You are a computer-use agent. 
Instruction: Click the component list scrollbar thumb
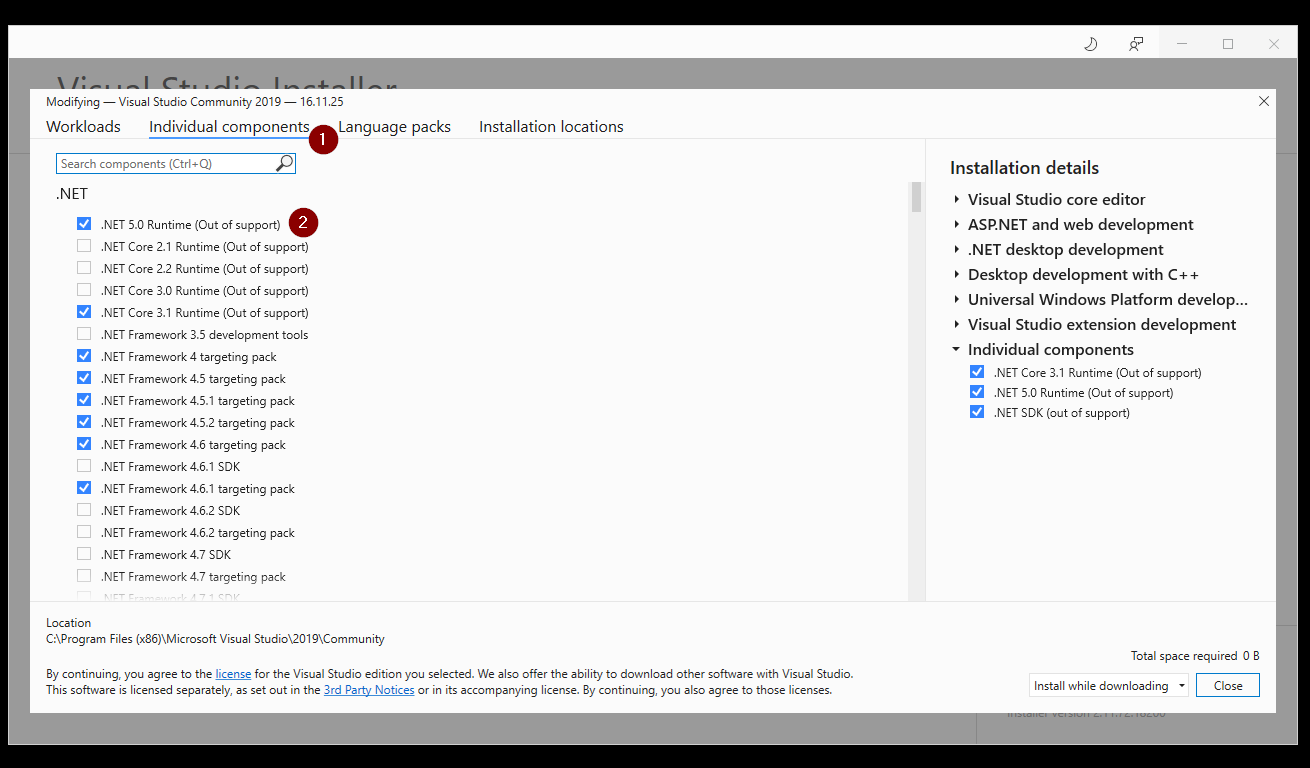(916, 197)
